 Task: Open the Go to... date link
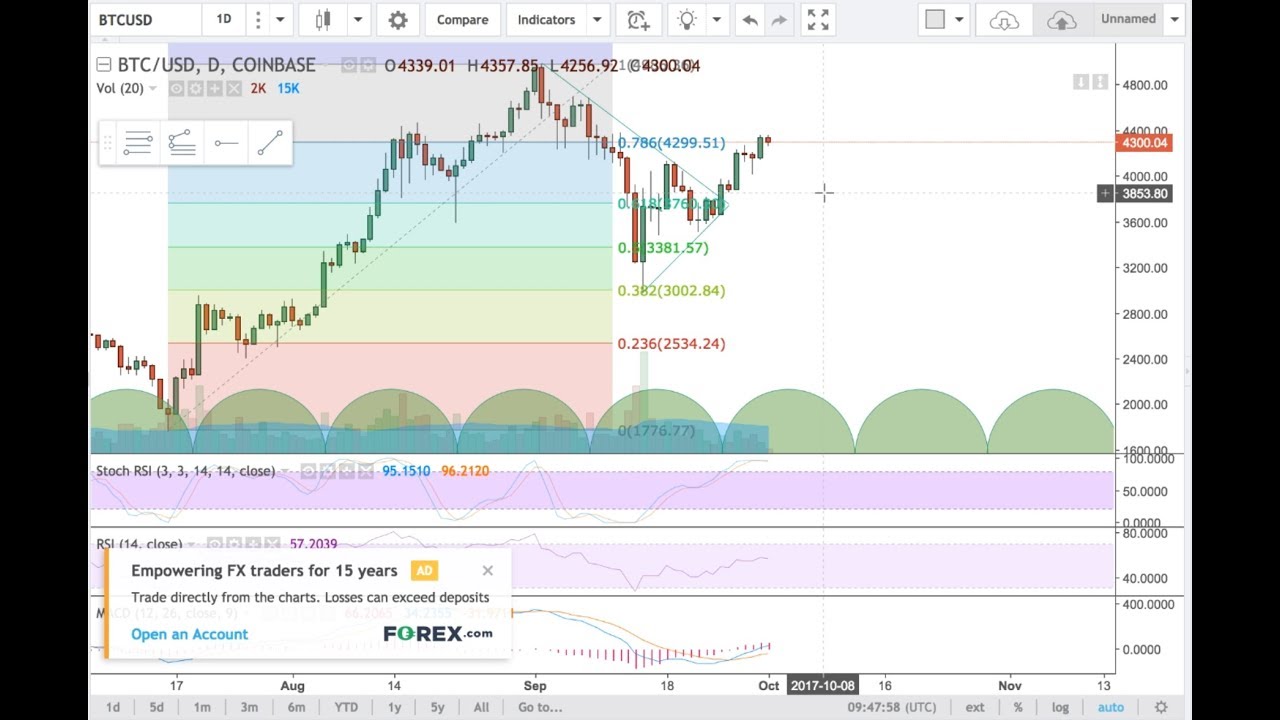coord(540,707)
